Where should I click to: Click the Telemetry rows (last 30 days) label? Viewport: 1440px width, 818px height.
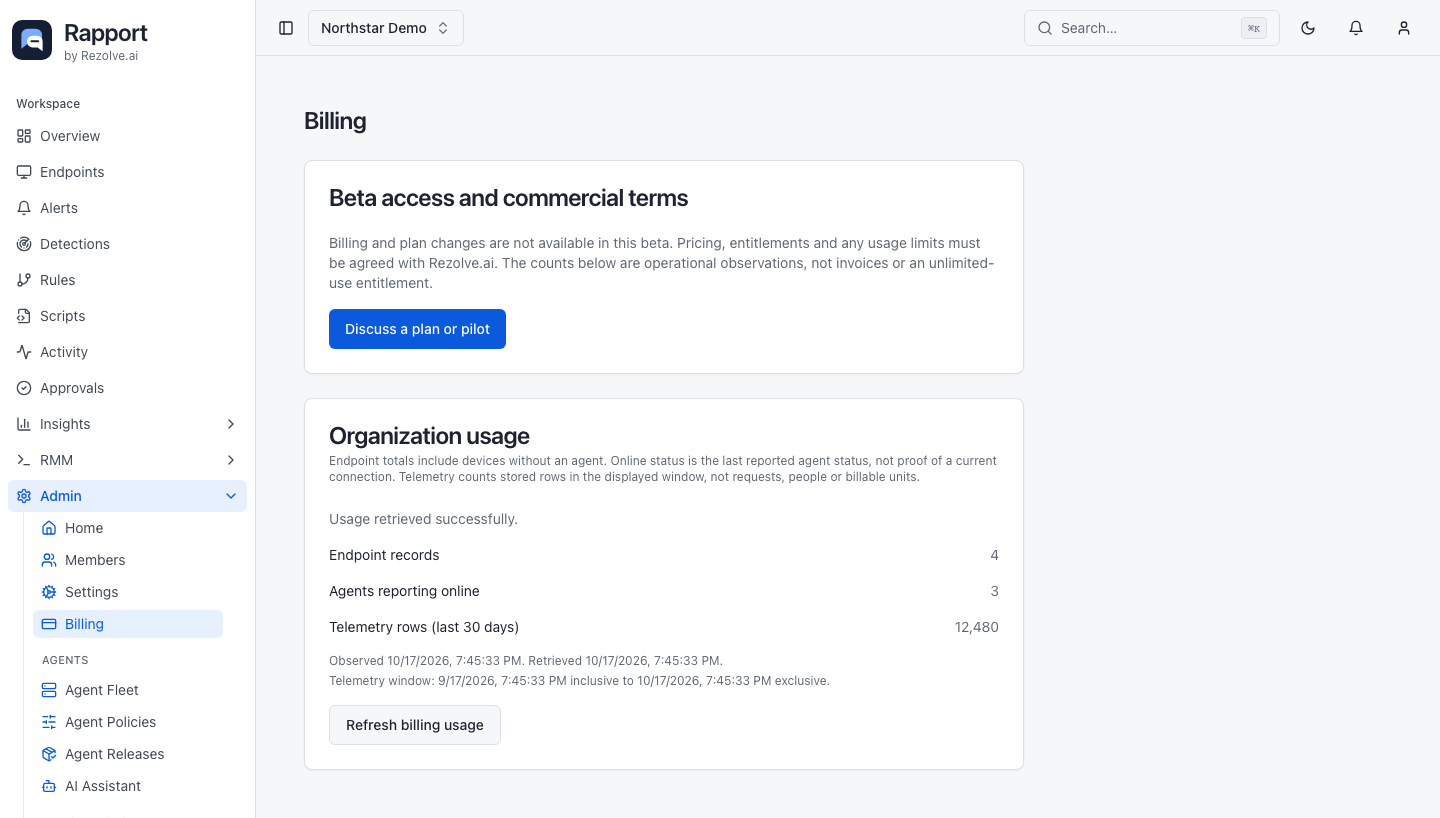click(424, 627)
